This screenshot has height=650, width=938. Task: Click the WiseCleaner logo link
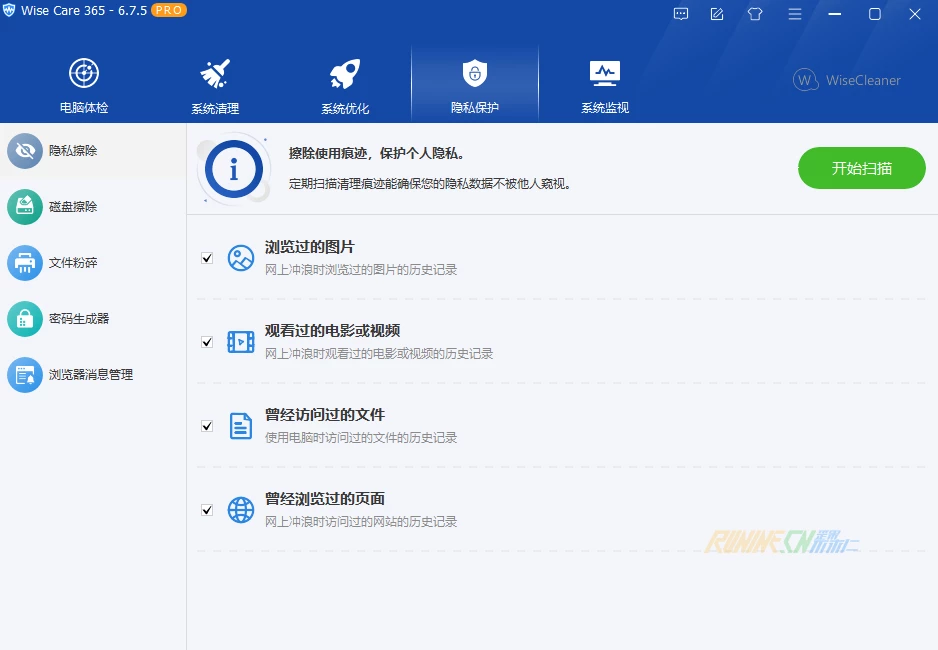847,80
